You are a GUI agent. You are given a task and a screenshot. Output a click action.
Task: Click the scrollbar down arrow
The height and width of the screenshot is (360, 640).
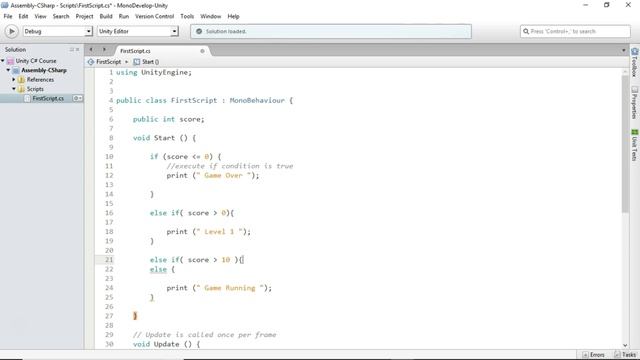click(x=625, y=345)
